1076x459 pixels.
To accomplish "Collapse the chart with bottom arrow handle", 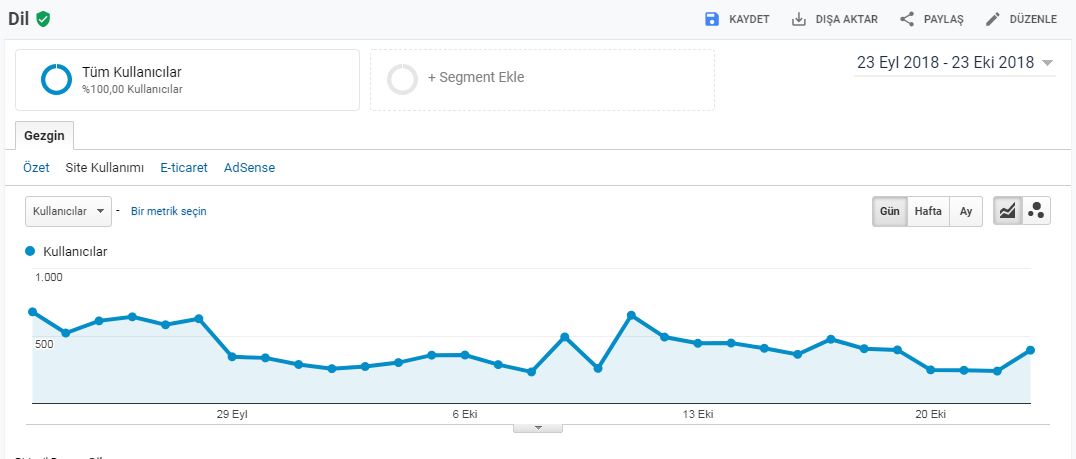I will click(538, 428).
